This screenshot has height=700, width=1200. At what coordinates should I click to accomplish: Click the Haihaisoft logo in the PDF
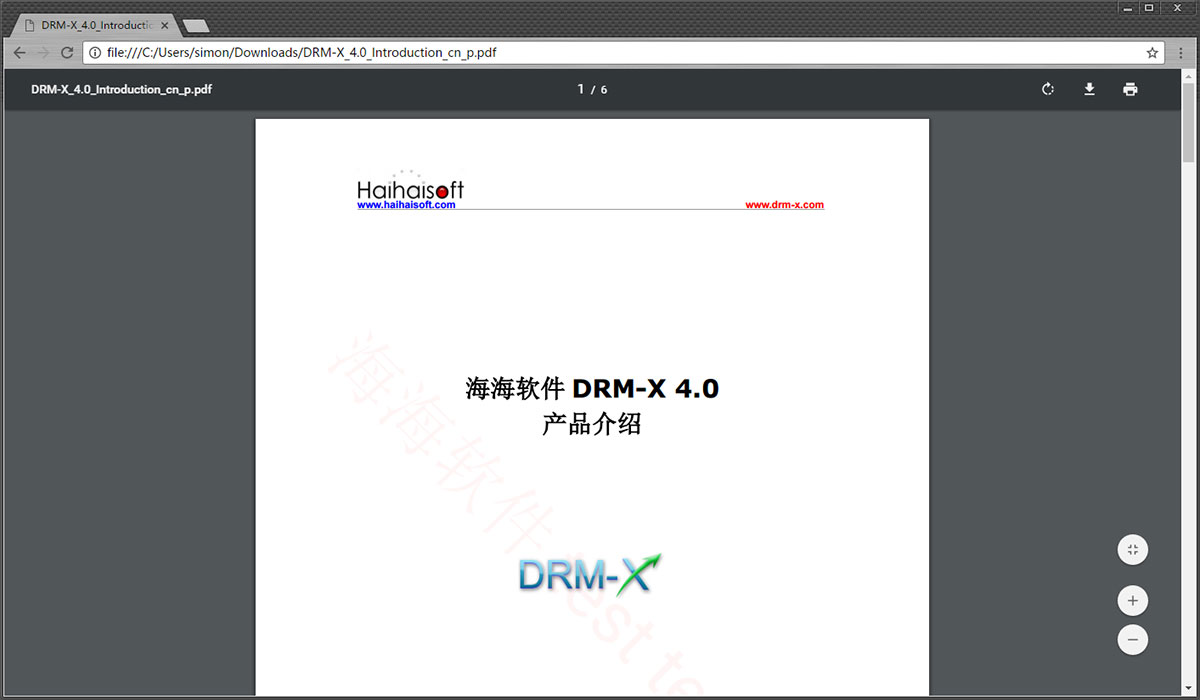[x=410, y=186]
